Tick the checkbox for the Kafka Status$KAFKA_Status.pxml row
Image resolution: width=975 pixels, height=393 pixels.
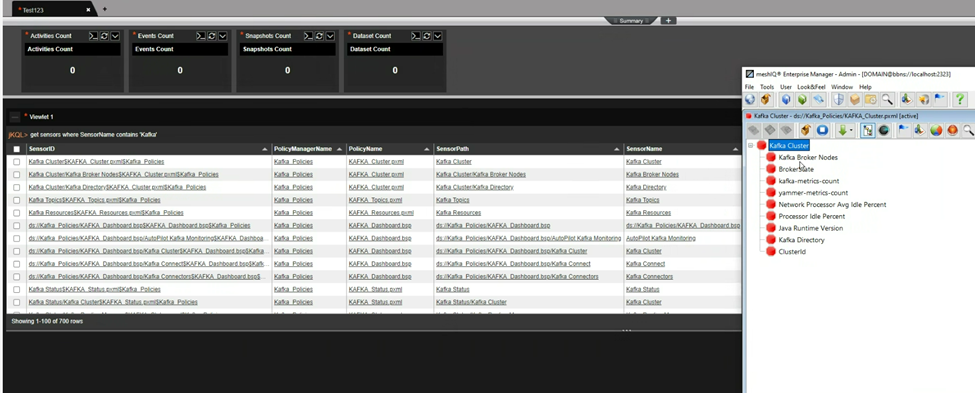tap(17, 289)
